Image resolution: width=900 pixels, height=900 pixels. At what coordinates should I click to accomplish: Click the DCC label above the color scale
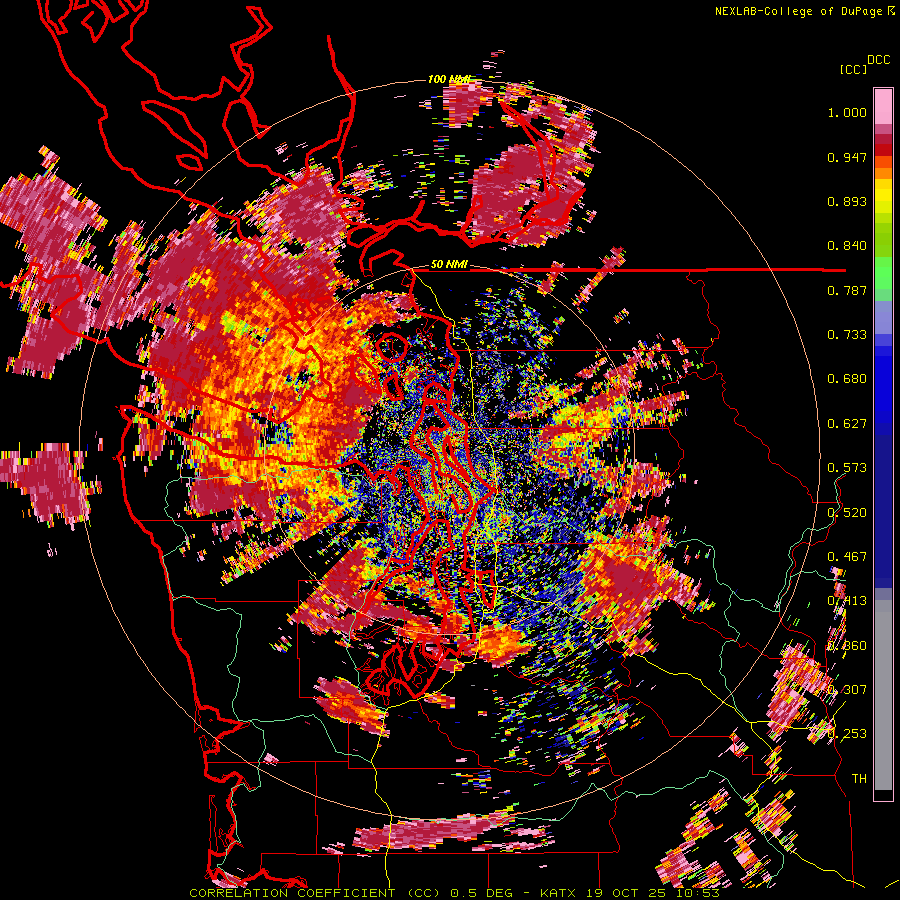point(878,60)
